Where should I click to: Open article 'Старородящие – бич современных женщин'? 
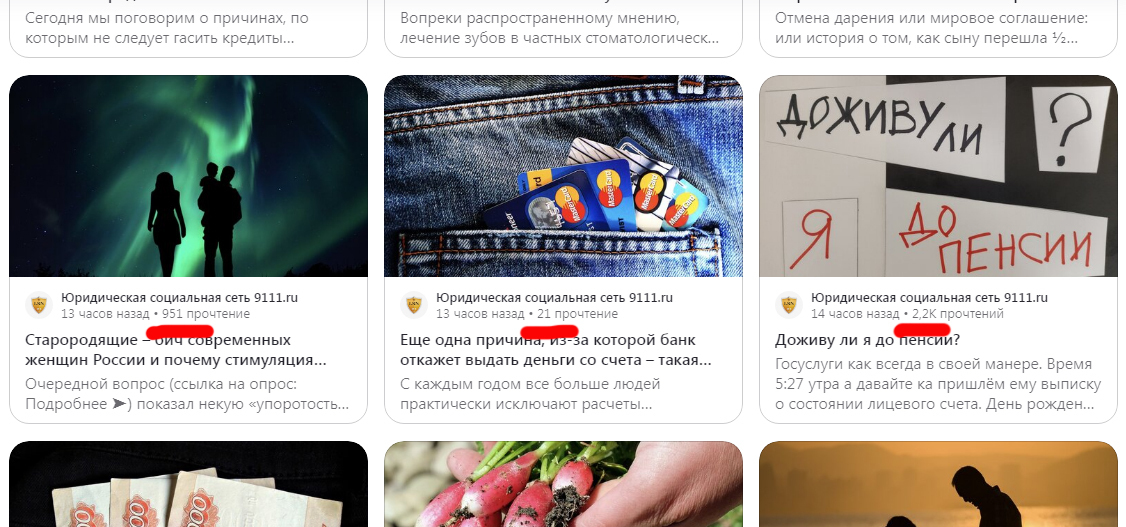[176, 350]
